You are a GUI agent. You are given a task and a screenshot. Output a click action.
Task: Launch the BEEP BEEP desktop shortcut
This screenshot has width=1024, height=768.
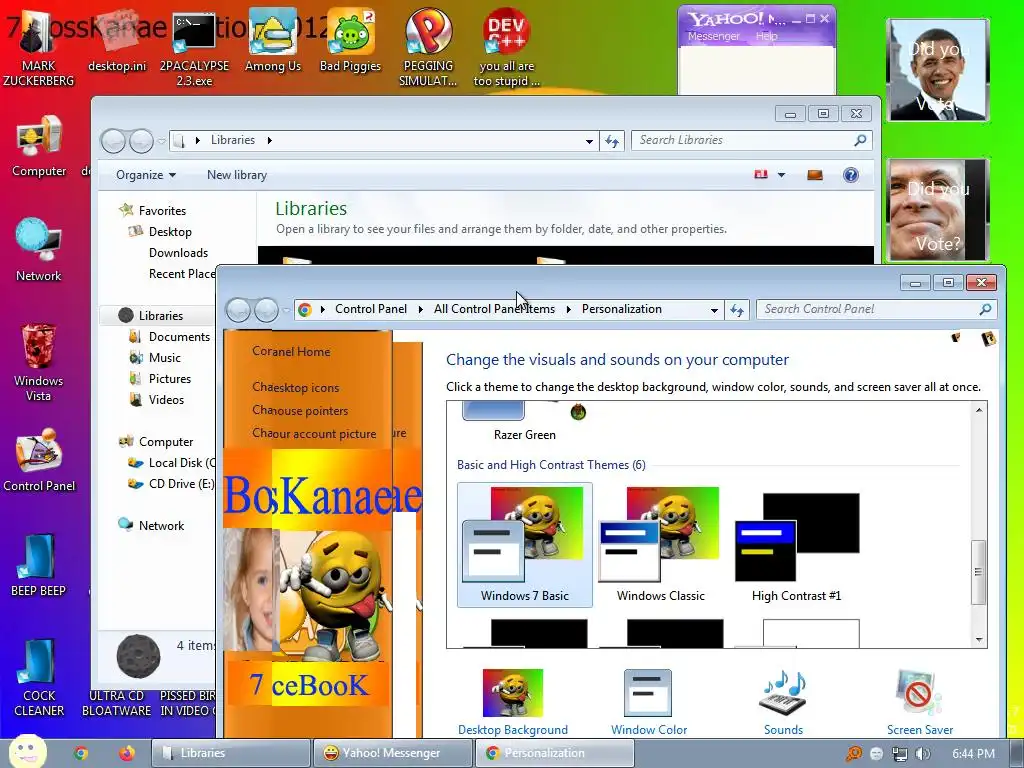point(39,566)
